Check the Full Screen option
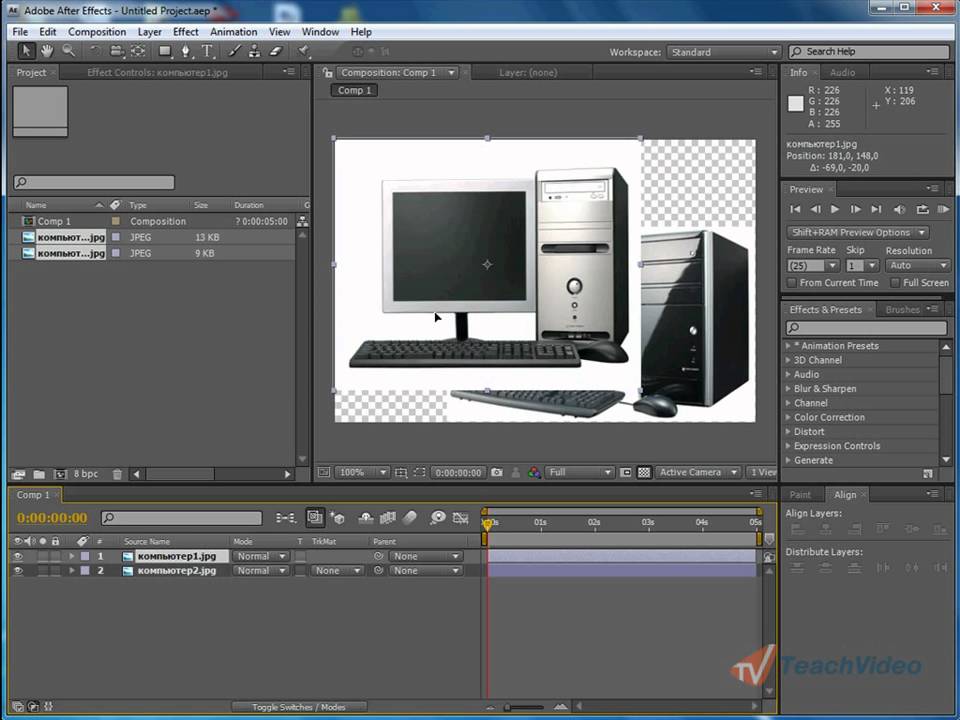 pyautogui.click(x=894, y=283)
